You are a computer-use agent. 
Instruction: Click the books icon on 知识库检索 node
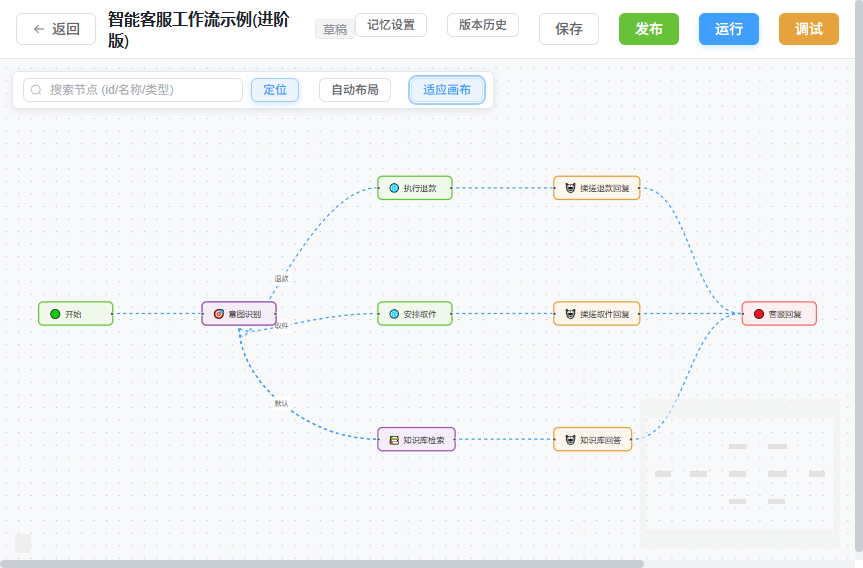coord(394,440)
